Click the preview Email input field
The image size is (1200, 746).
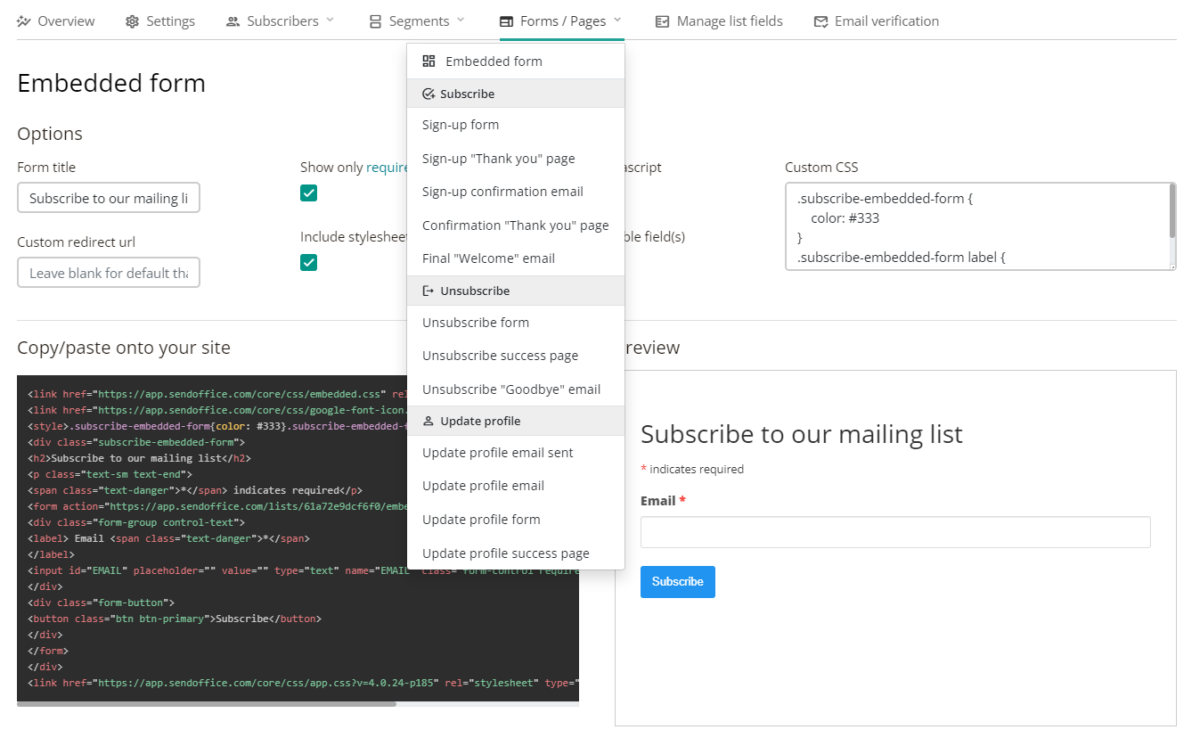click(895, 532)
